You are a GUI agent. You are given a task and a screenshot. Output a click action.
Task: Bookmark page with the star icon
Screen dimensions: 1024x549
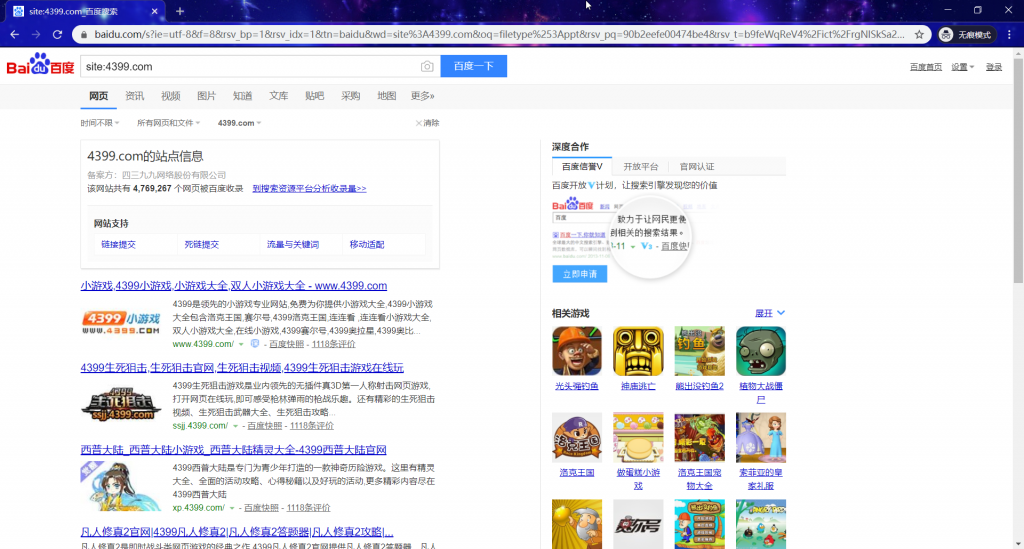click(x=920, y=35)
